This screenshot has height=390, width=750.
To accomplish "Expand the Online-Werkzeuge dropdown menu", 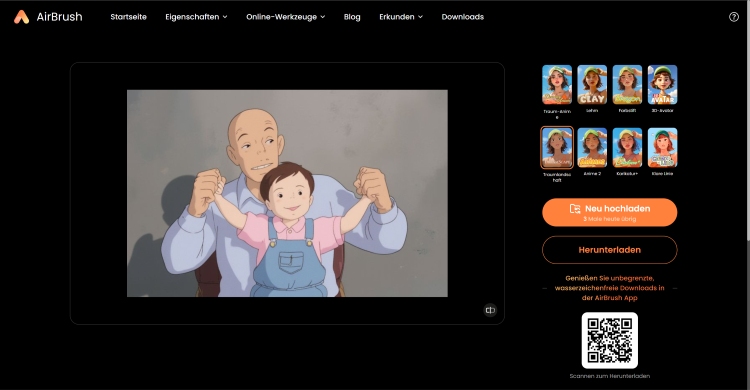I will pyautogui.click(x=286, y=17).
